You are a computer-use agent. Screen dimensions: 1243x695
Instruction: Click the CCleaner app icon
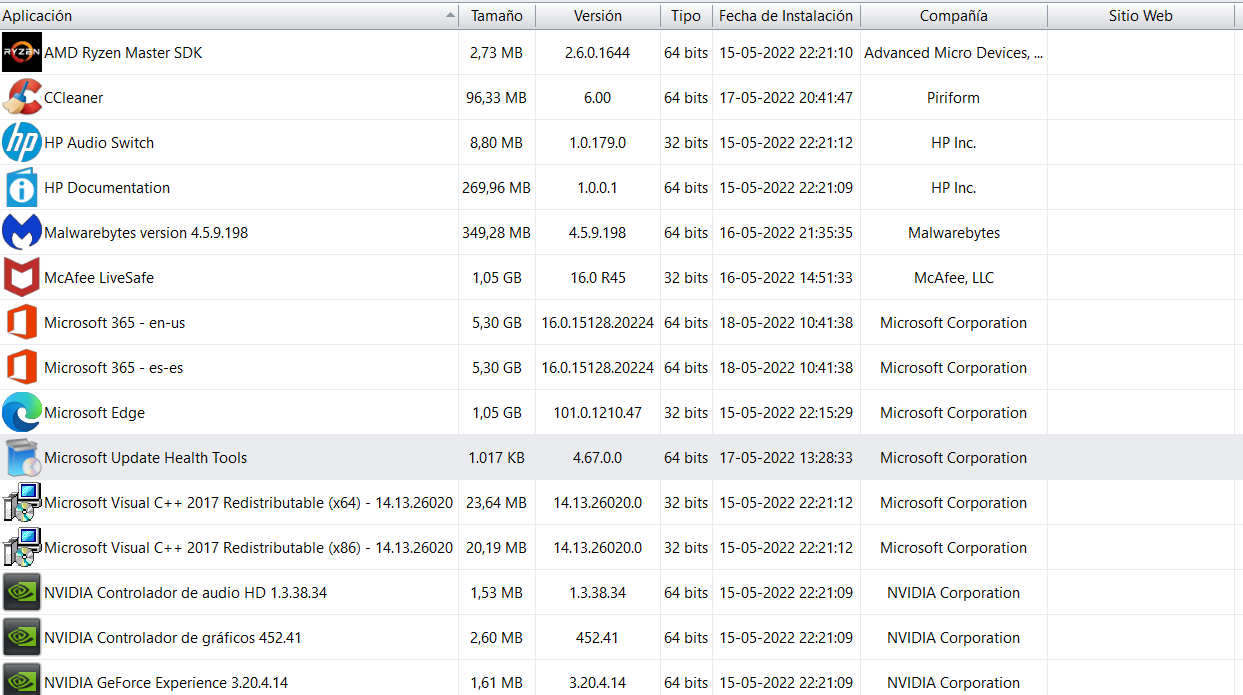pyautogui.click(x=22, y=97)
